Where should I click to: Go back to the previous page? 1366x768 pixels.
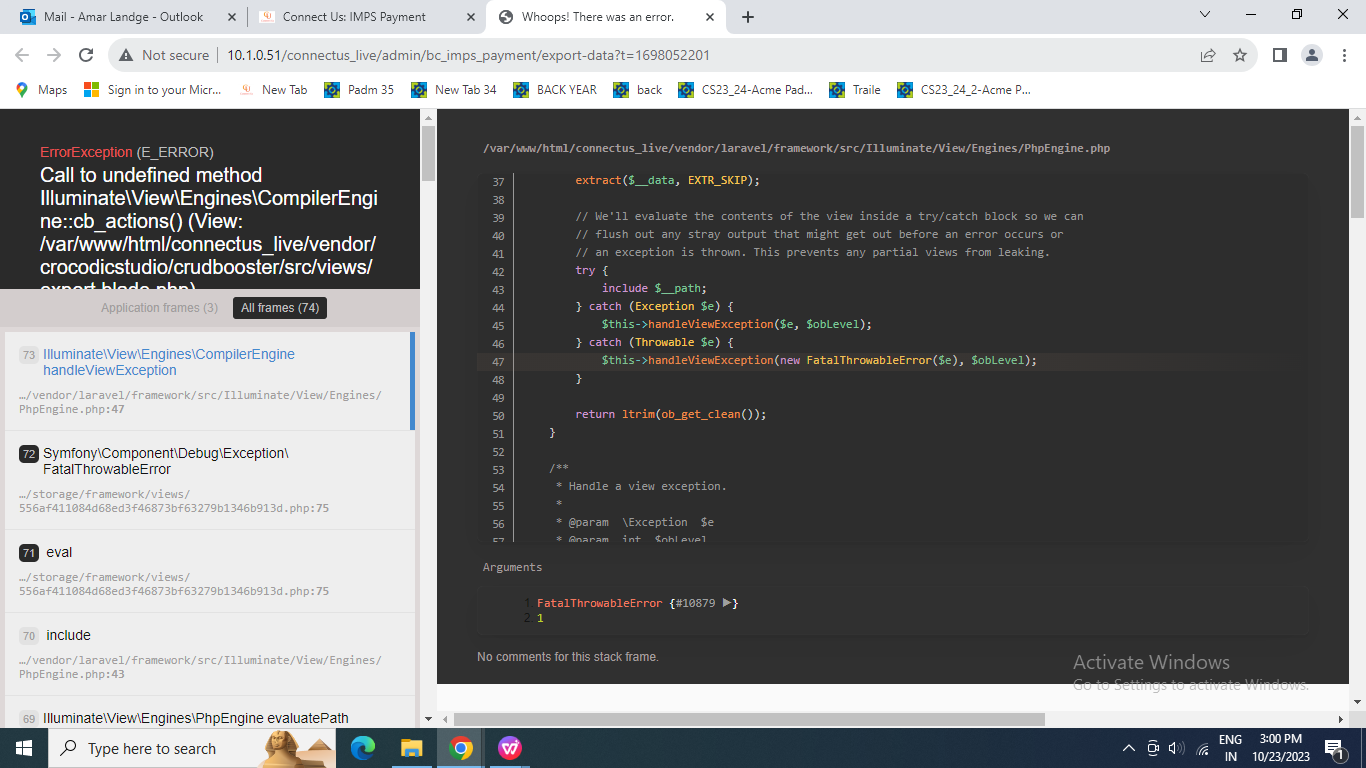pos(22,55)
